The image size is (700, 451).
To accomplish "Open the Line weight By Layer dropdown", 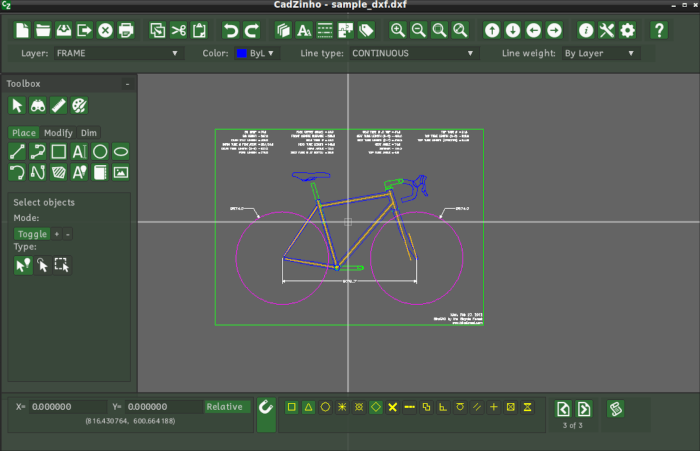I will 599,53.
